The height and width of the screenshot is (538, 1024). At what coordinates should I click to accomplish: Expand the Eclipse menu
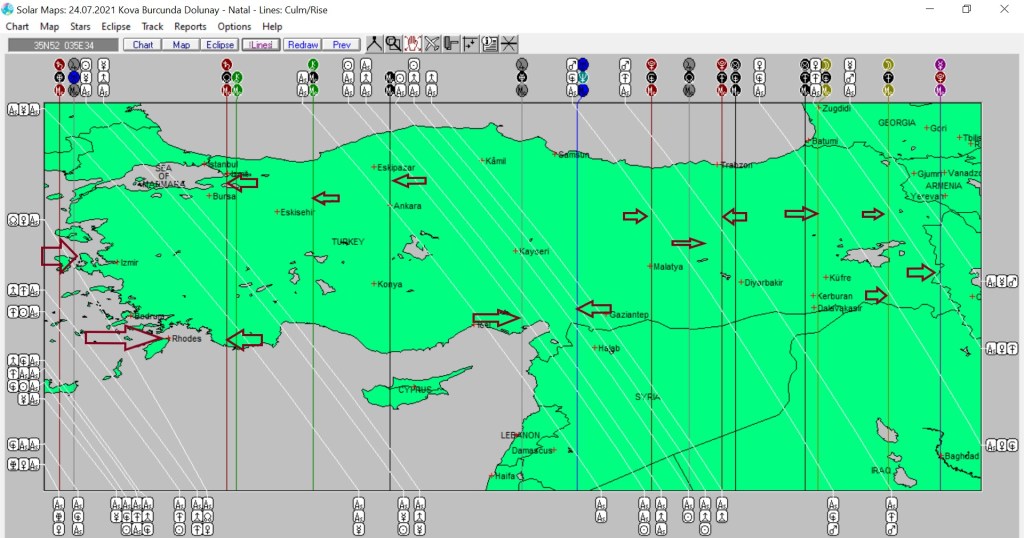point(115,27)
